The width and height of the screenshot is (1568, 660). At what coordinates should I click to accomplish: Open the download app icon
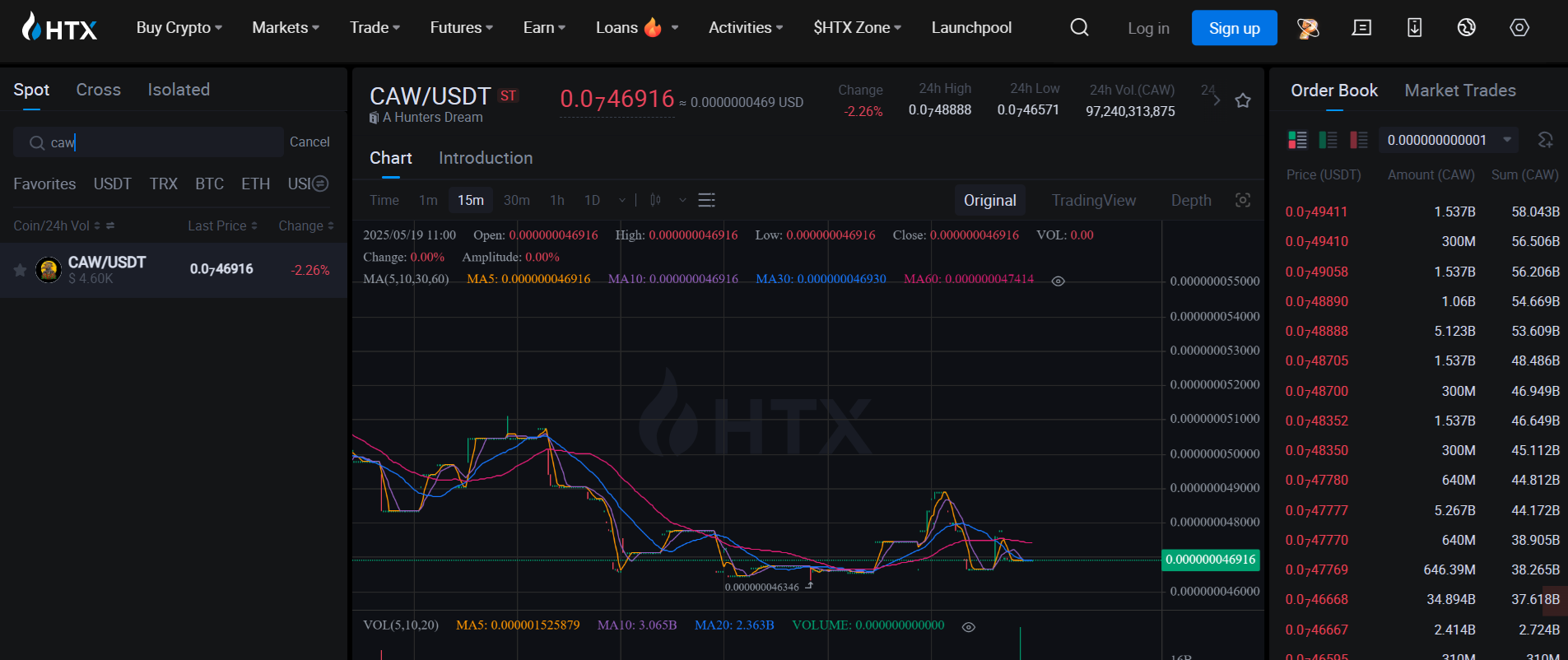[1414, 28]
